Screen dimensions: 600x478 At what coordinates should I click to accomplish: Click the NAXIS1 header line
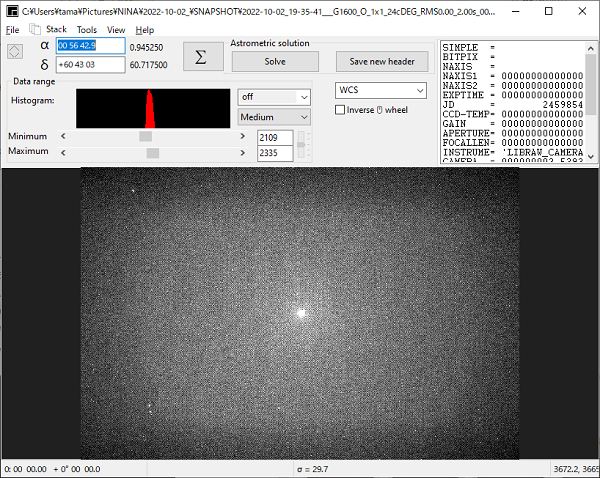click(513, 76)
